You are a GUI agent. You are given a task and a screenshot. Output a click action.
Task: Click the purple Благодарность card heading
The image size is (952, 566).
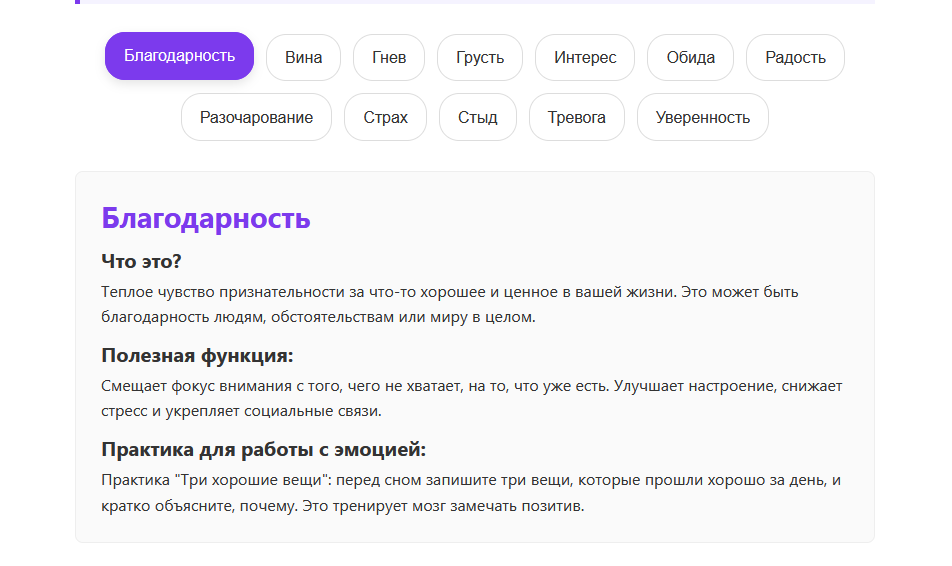(x=206, y=218)
